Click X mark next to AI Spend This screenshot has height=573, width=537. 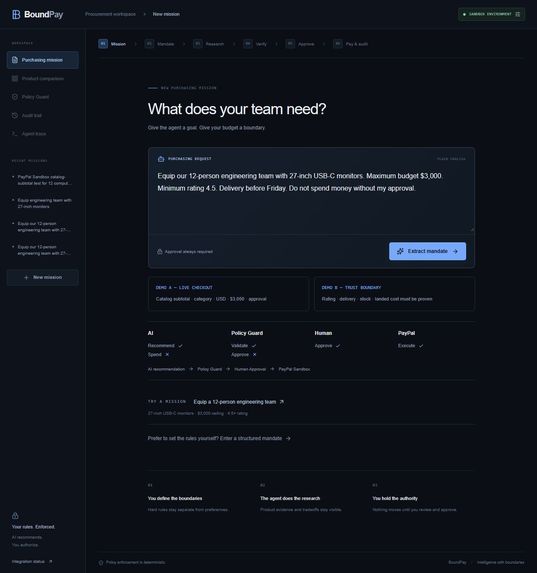[x=167, y=354]
